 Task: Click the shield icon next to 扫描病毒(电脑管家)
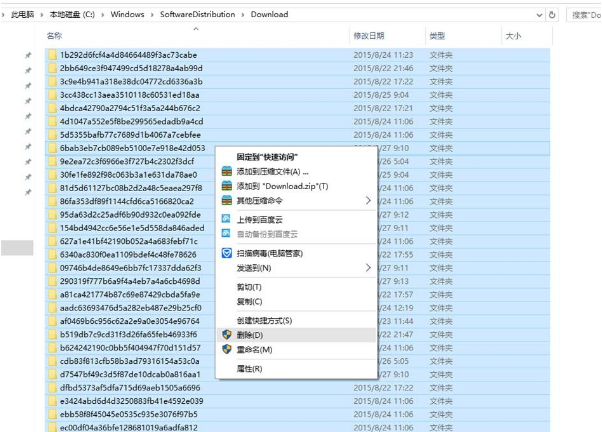tap(226, 254)
